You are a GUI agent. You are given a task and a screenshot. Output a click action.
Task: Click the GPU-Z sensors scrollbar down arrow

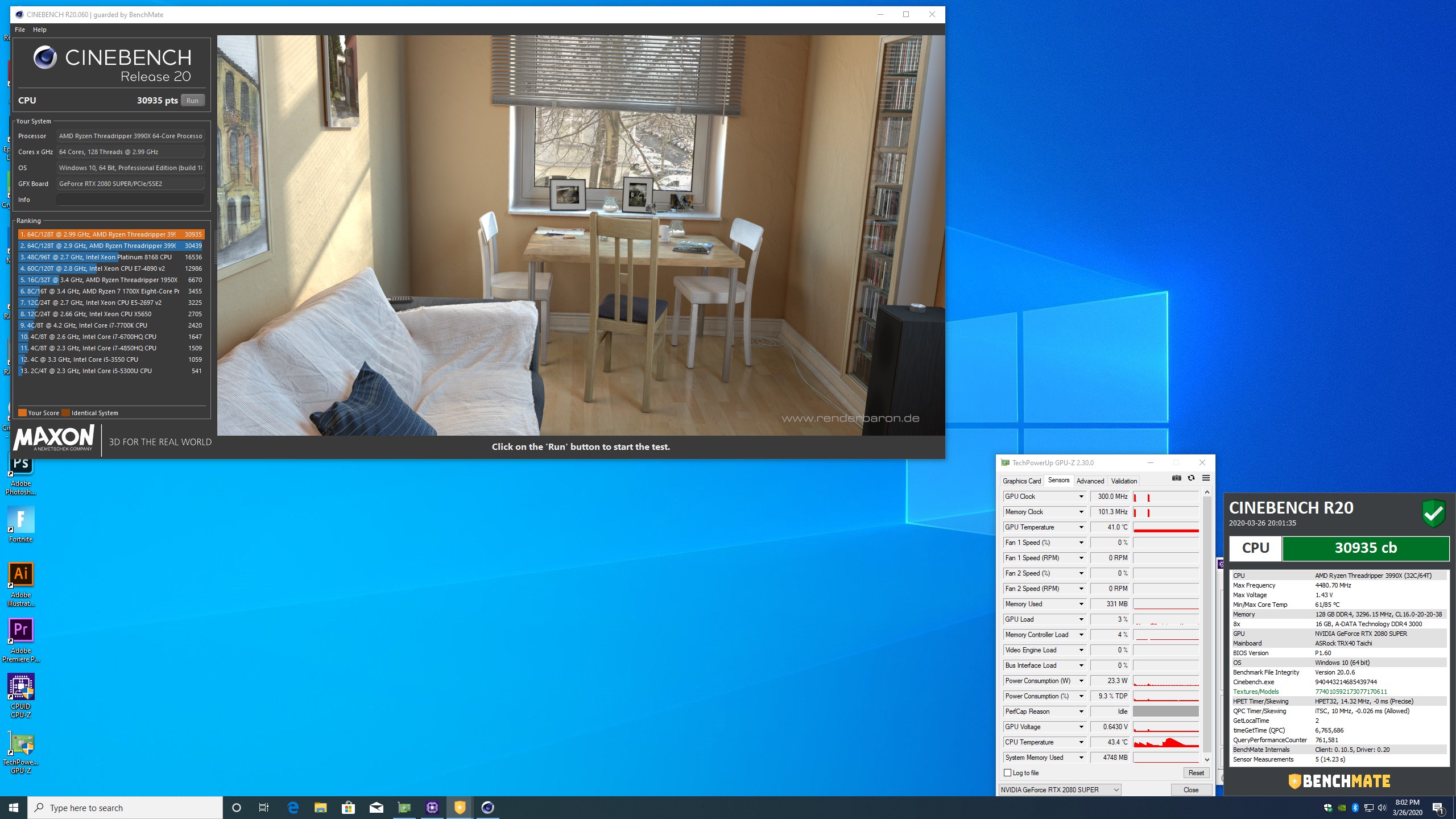click(1207, 759)
